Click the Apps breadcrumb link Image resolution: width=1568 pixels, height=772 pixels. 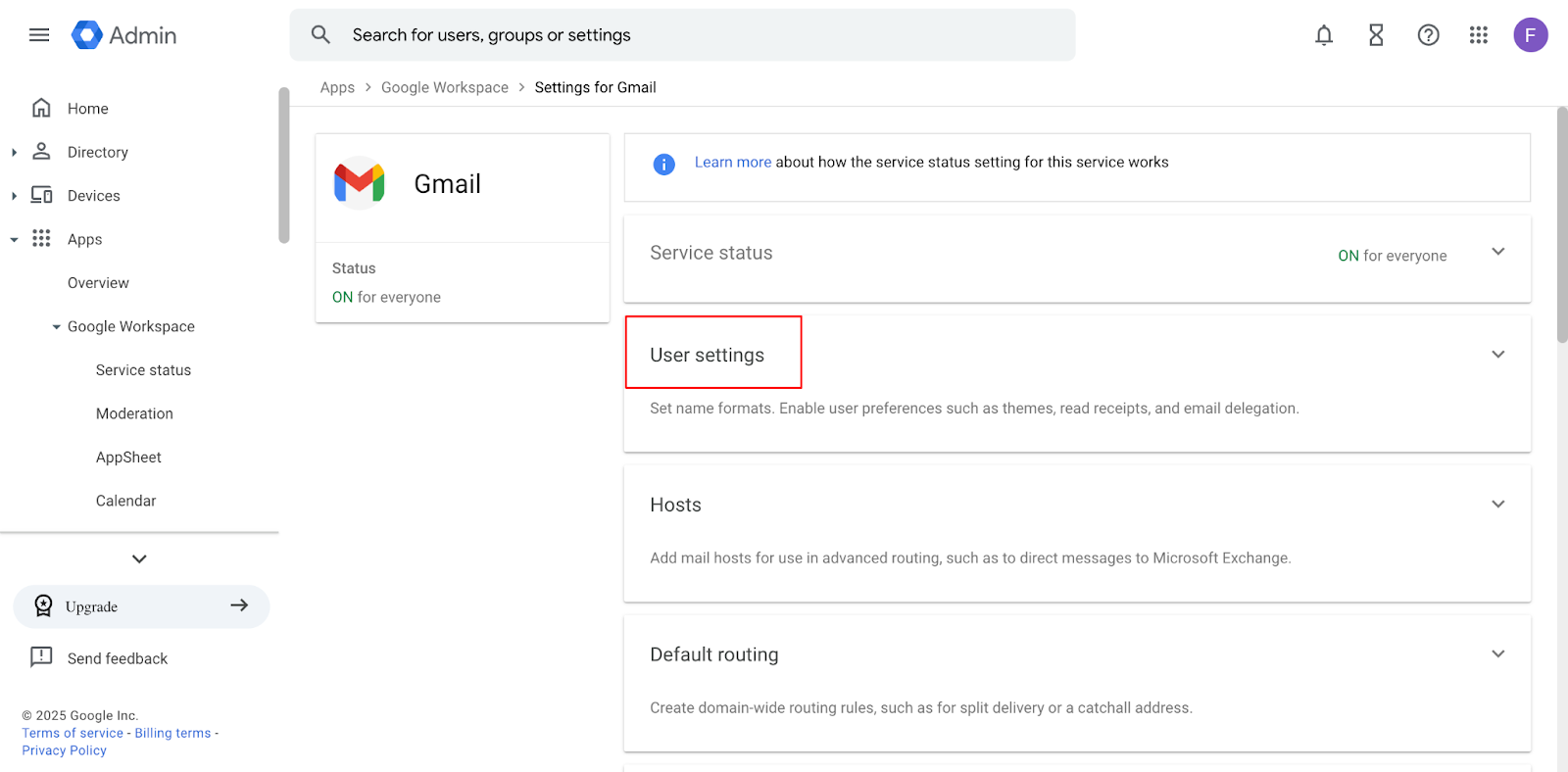click(337, 87)
